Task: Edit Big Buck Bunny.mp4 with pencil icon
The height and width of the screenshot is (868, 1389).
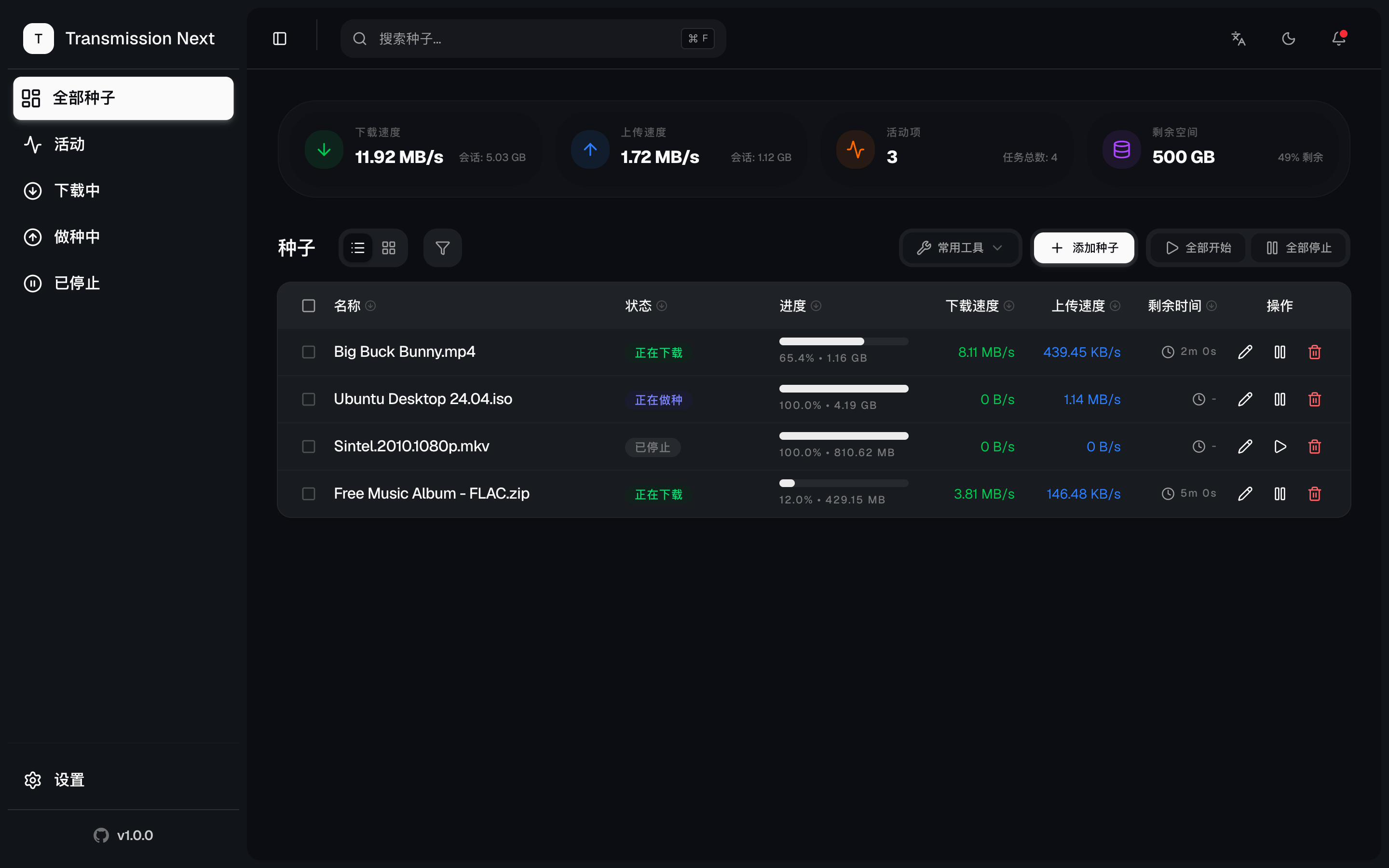Action: pos(1245,352)
